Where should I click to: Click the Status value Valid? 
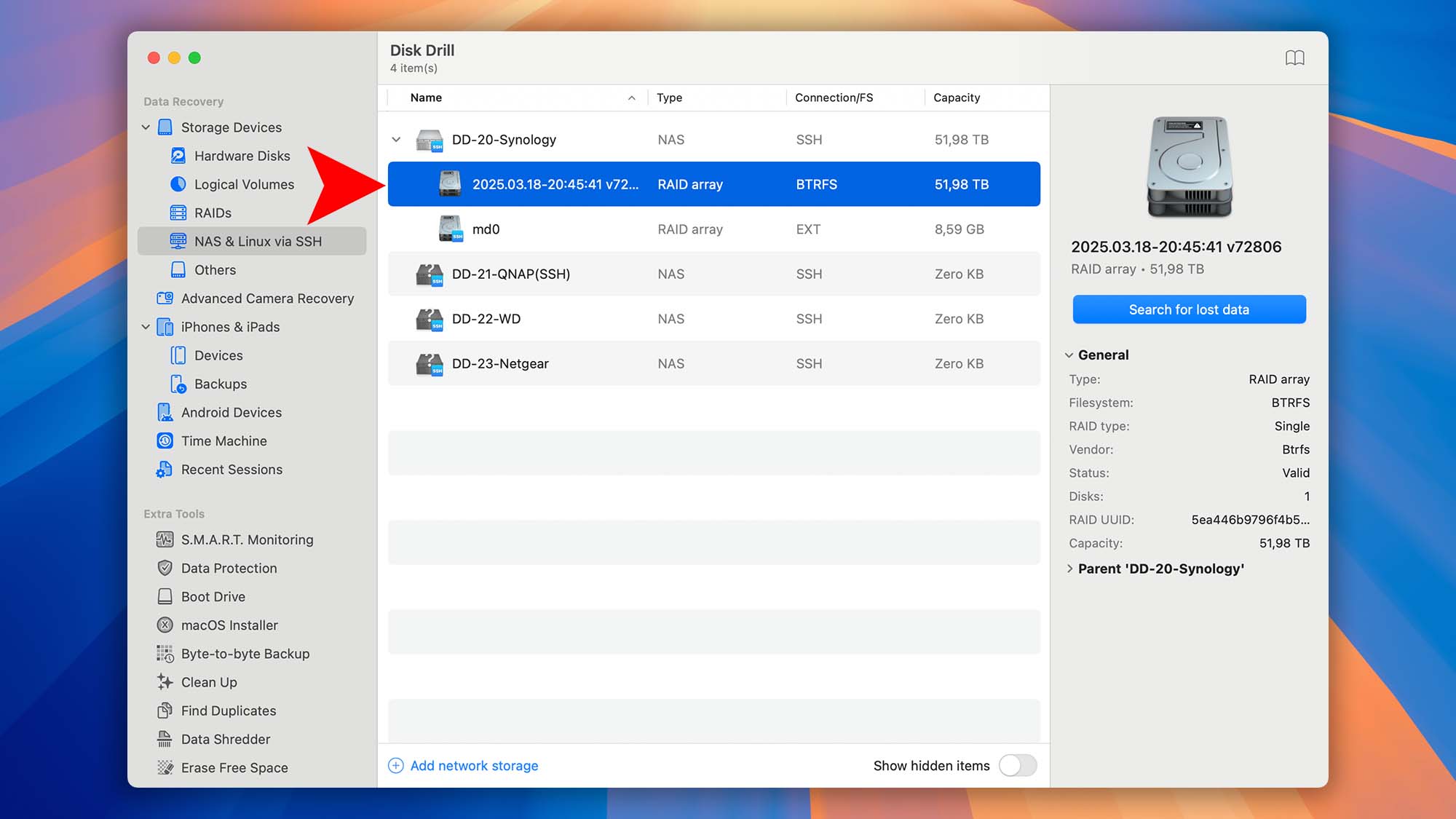pos(1295,472)
